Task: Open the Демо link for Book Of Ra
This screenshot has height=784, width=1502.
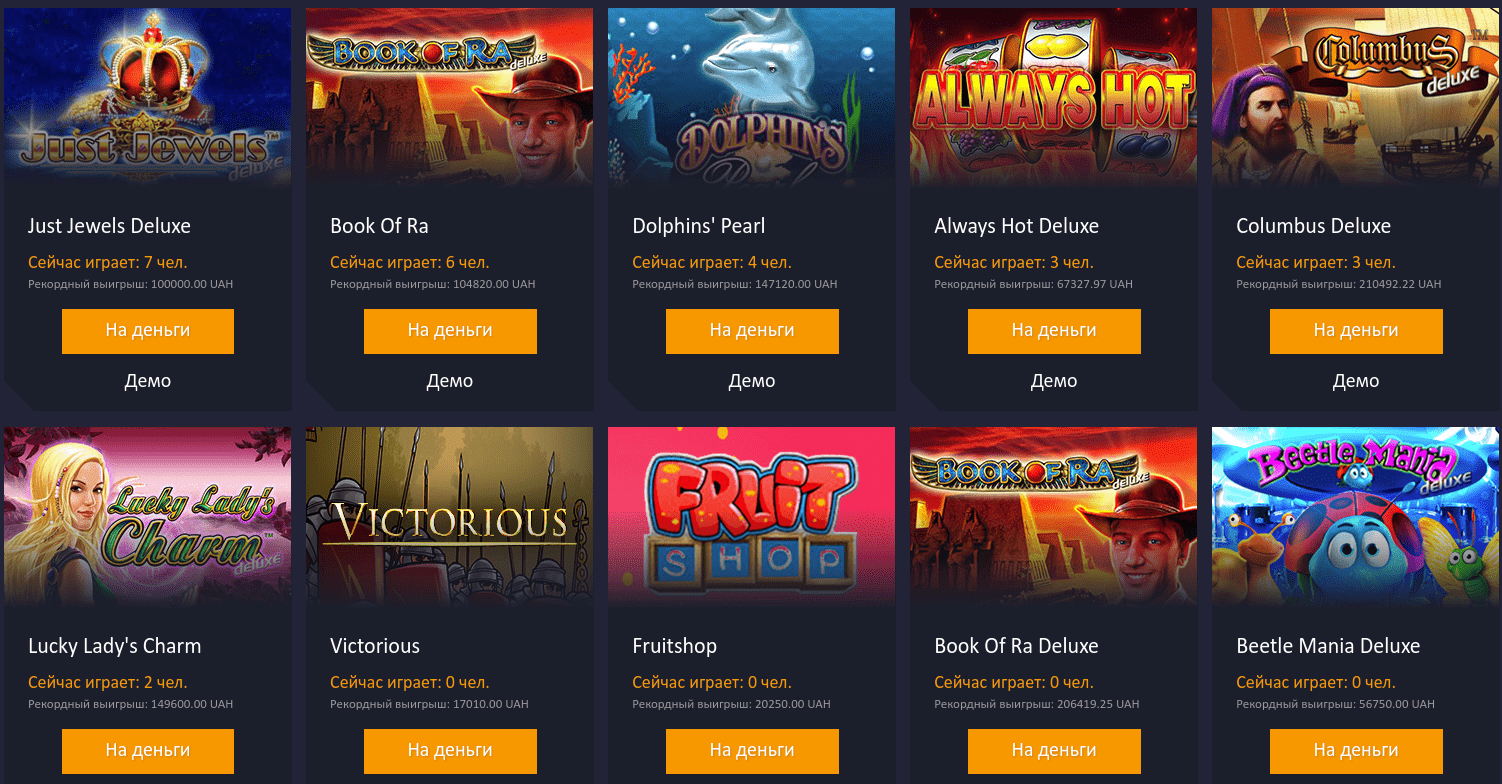Action: tap(450, 381)
